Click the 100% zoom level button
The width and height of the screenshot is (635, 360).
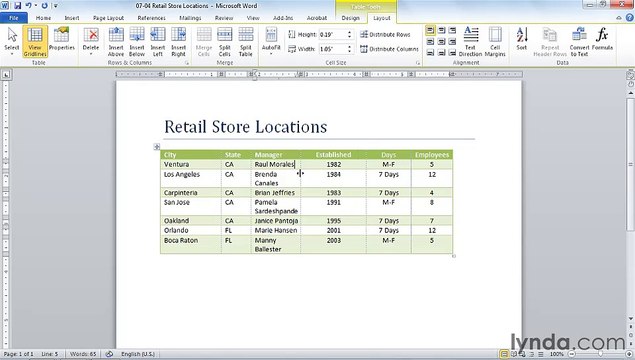click(x=556, y=354)
